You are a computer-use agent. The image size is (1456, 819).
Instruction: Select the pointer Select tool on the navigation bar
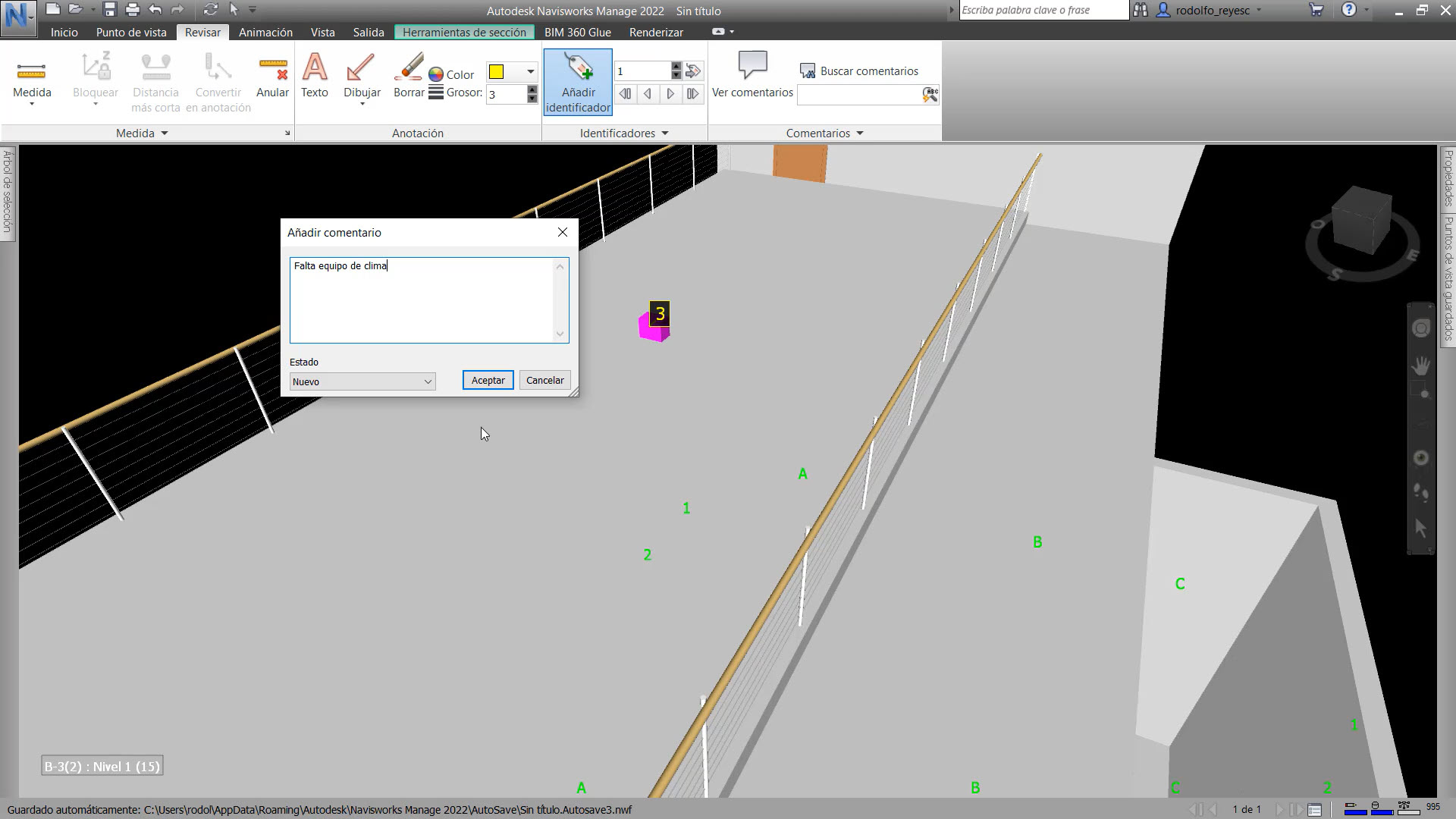(1421, 526)
